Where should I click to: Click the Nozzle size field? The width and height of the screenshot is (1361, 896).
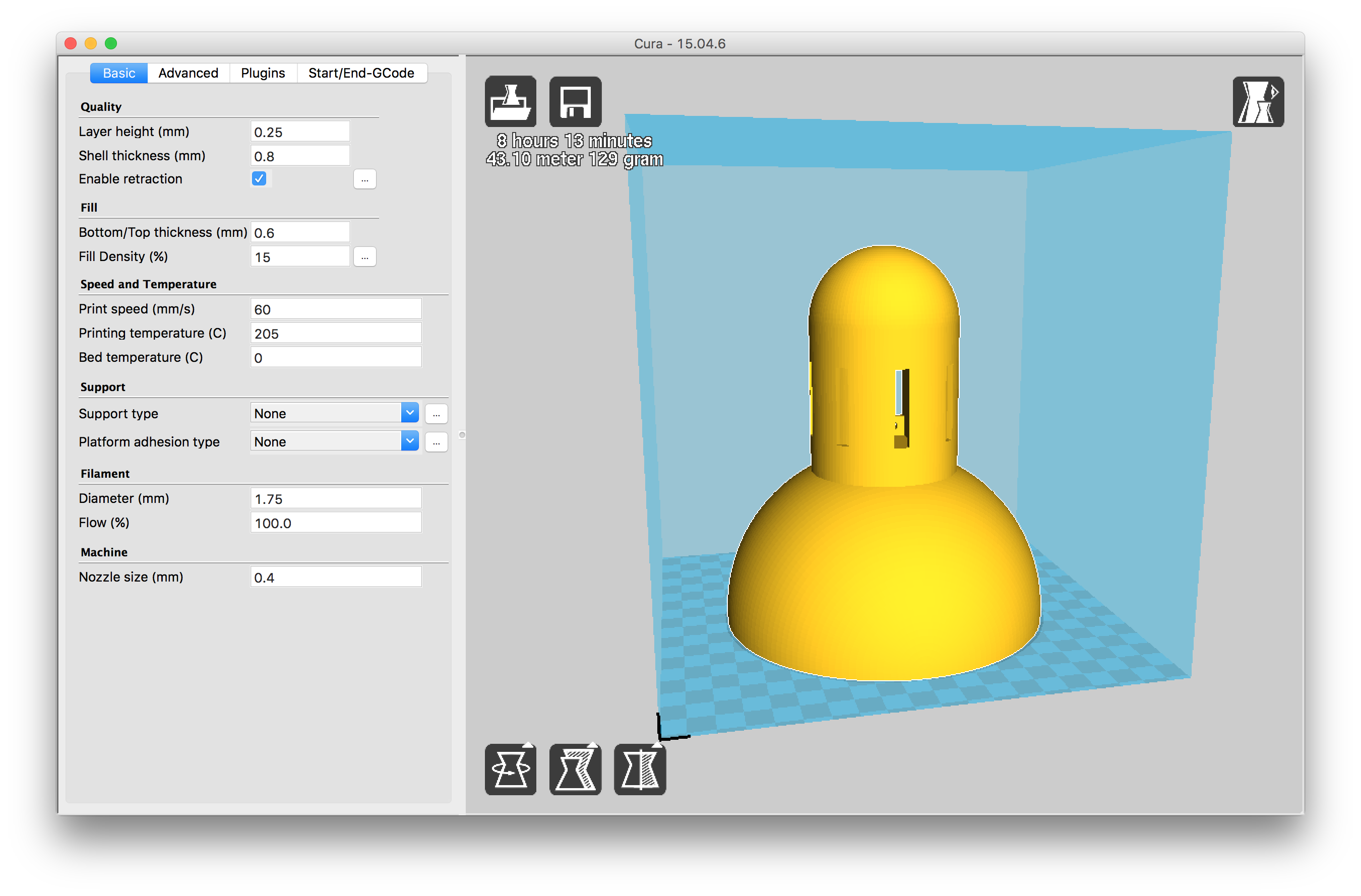pyautogui.click(x=336, y=578)
